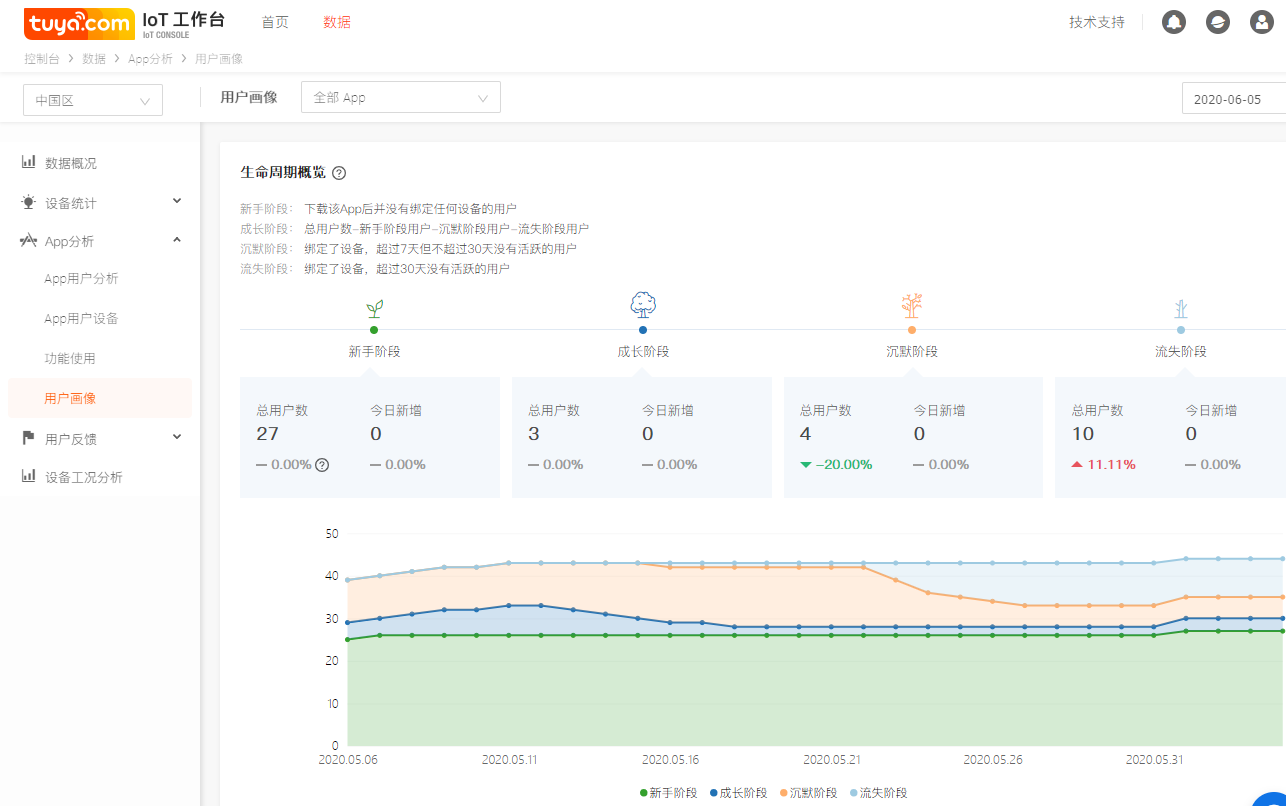
Task: Toggle the 成长阶段 legend series
Action: point(739,792)
